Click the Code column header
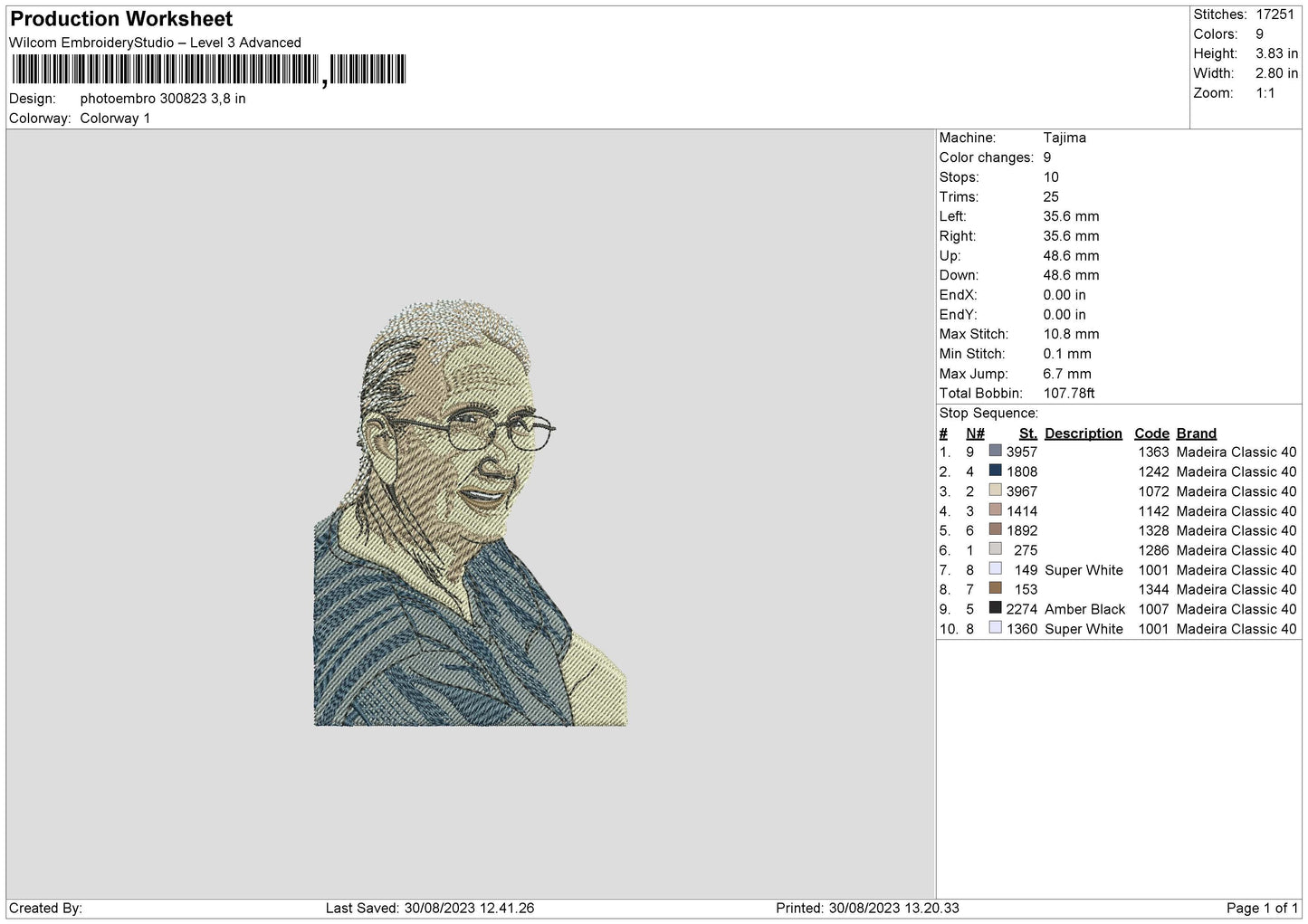The width and height of the screenshot is (1308, 924). (1151, 433)
